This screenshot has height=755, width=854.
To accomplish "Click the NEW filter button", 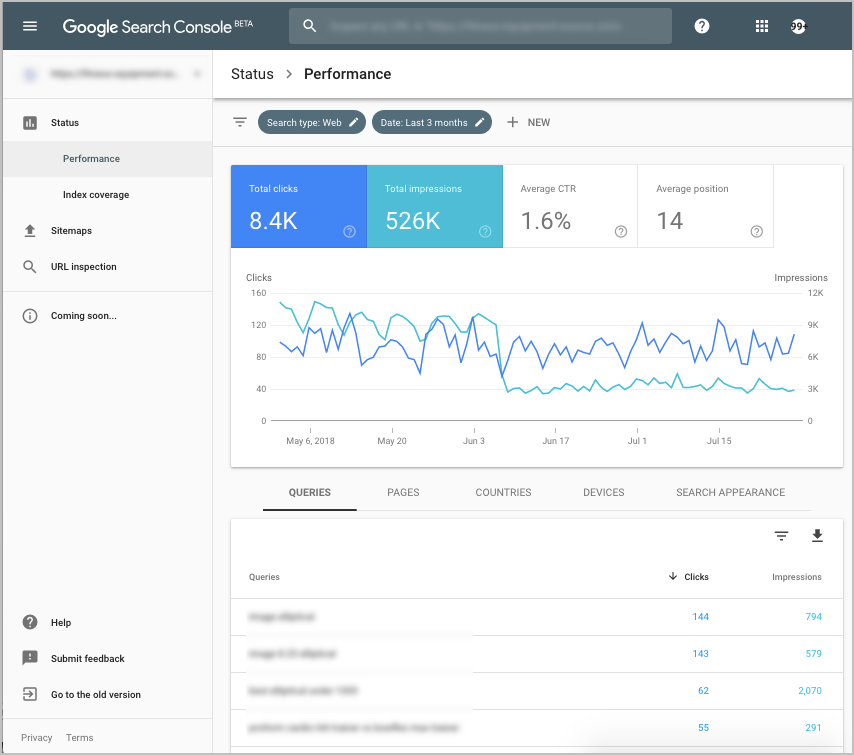I will [x=528, y=122].
